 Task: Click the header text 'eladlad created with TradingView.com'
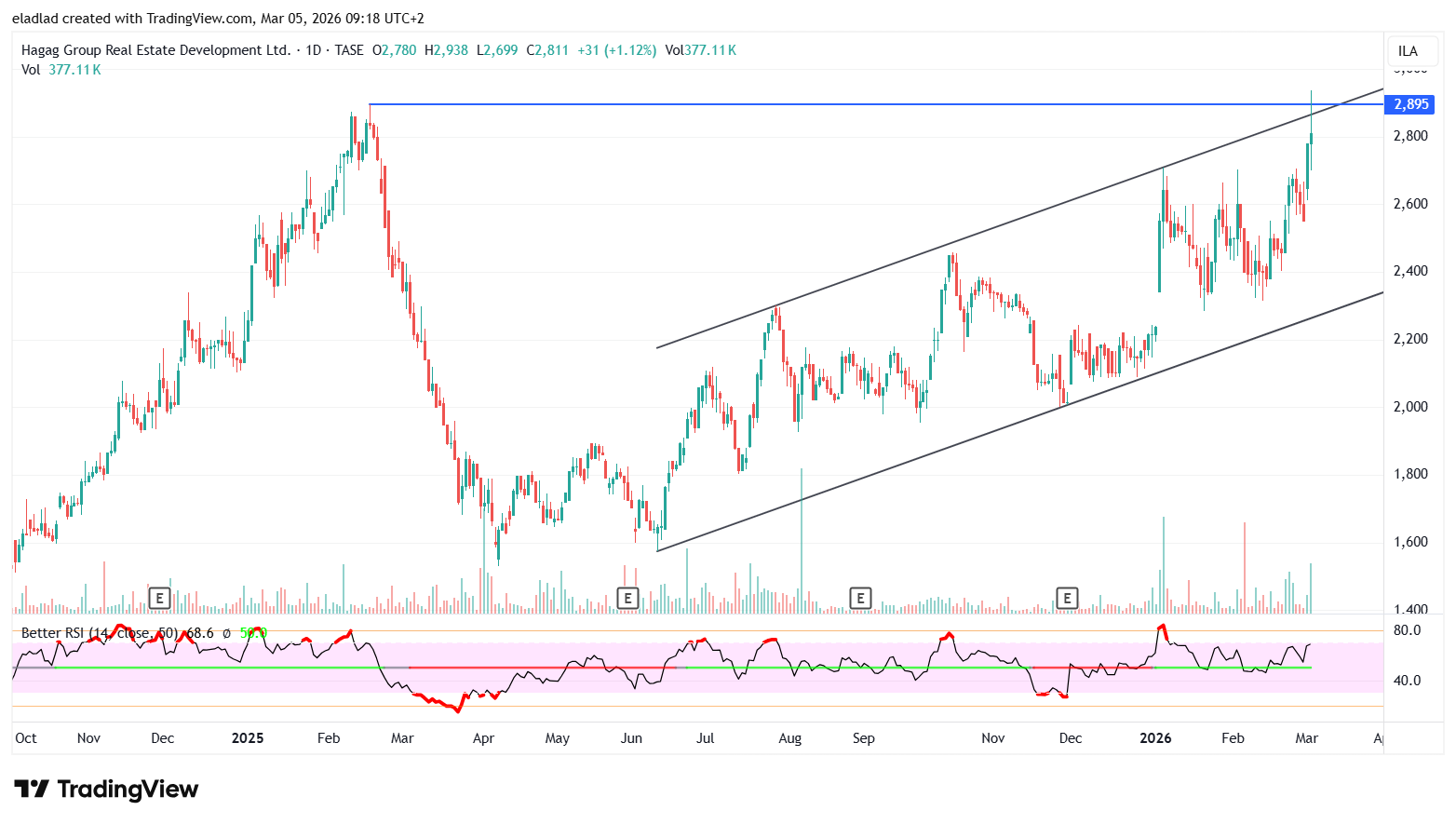pyautogui.click(x=133, y=19)
